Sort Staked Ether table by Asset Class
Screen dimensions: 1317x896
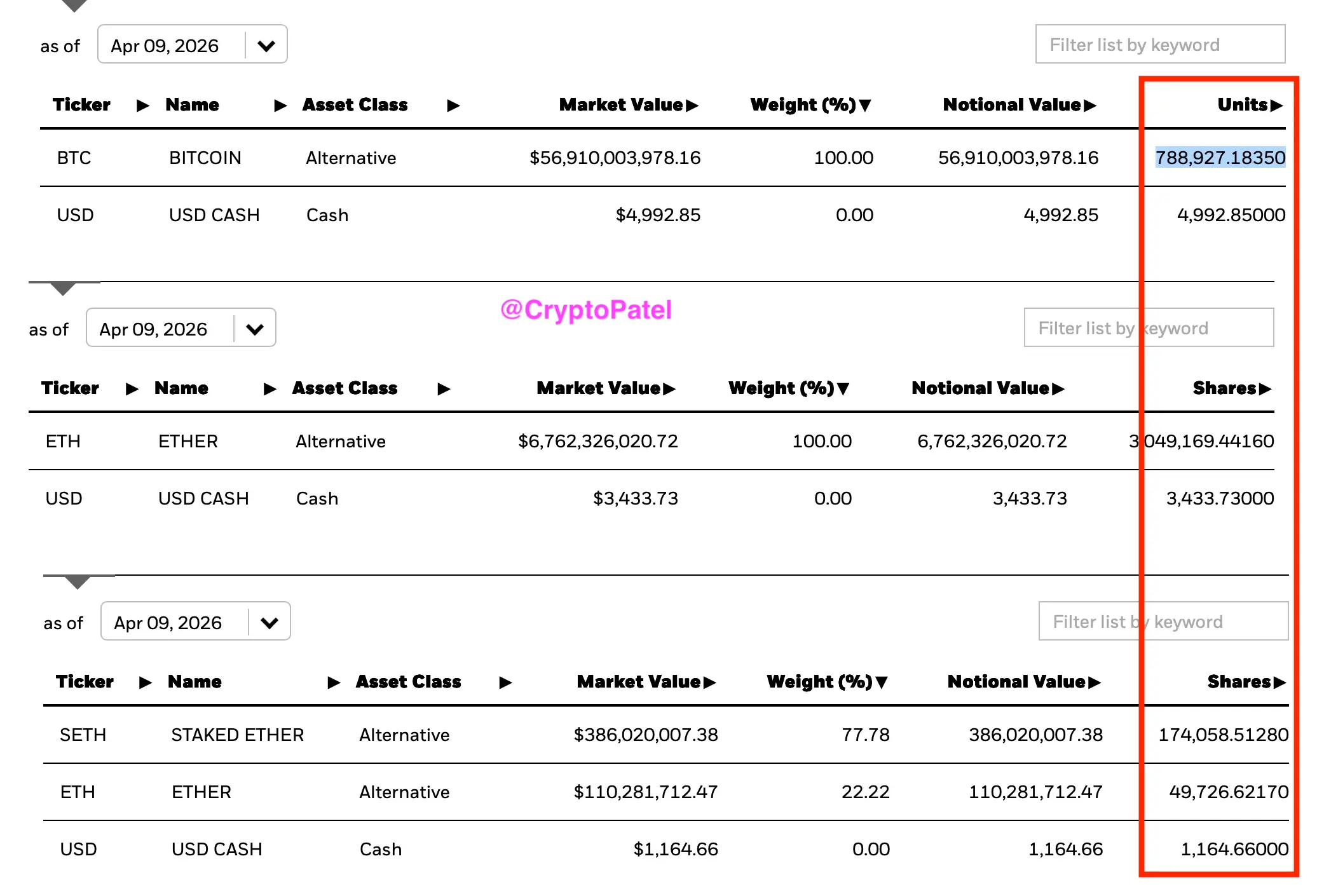[408, 682]
